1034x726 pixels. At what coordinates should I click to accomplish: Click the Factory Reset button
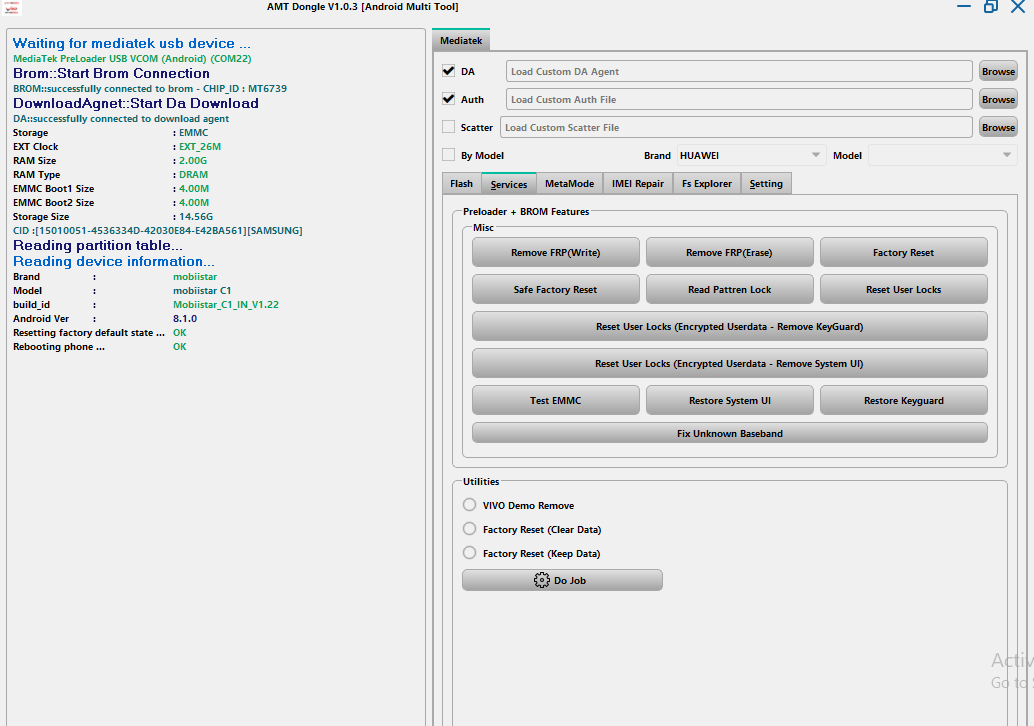(903, 252)
